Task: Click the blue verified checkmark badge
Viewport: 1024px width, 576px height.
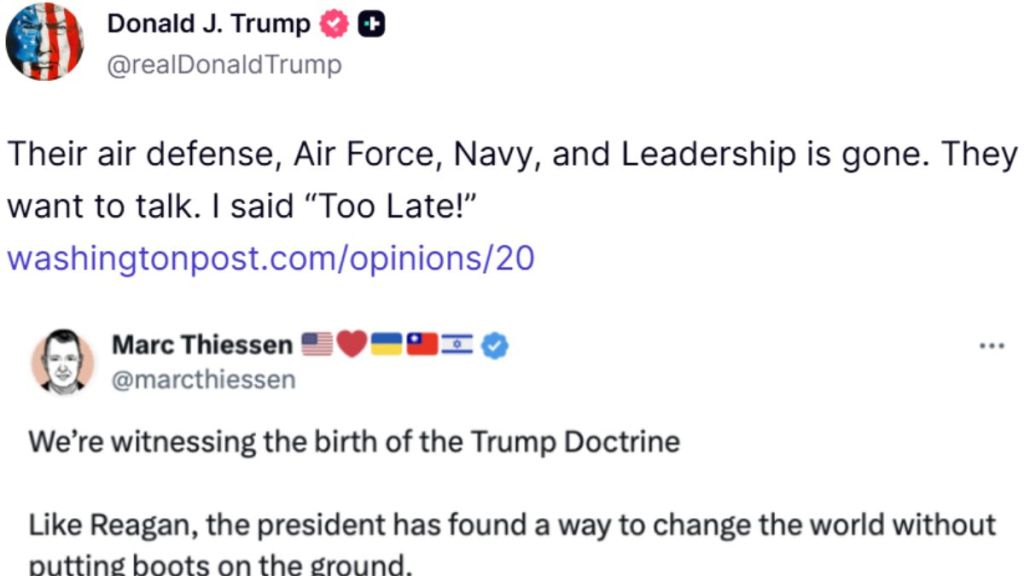Action: point(495,346)
